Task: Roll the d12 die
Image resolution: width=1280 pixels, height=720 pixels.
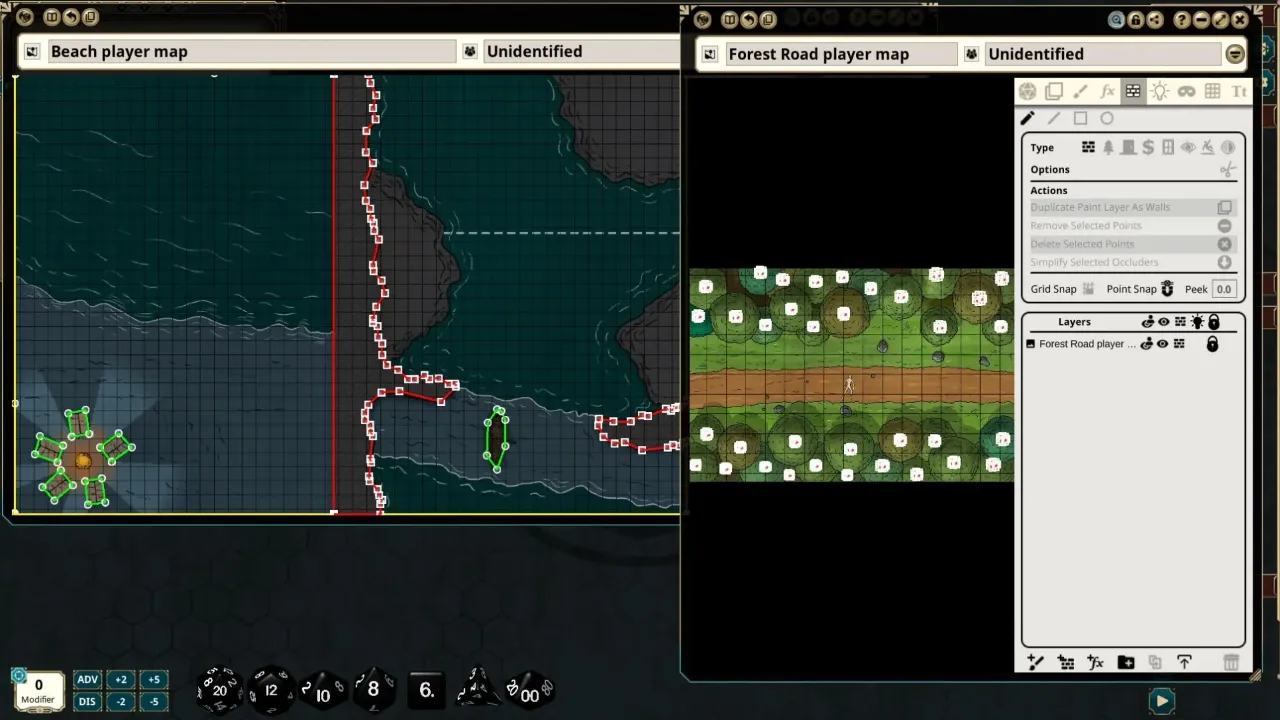Action: 270,690
